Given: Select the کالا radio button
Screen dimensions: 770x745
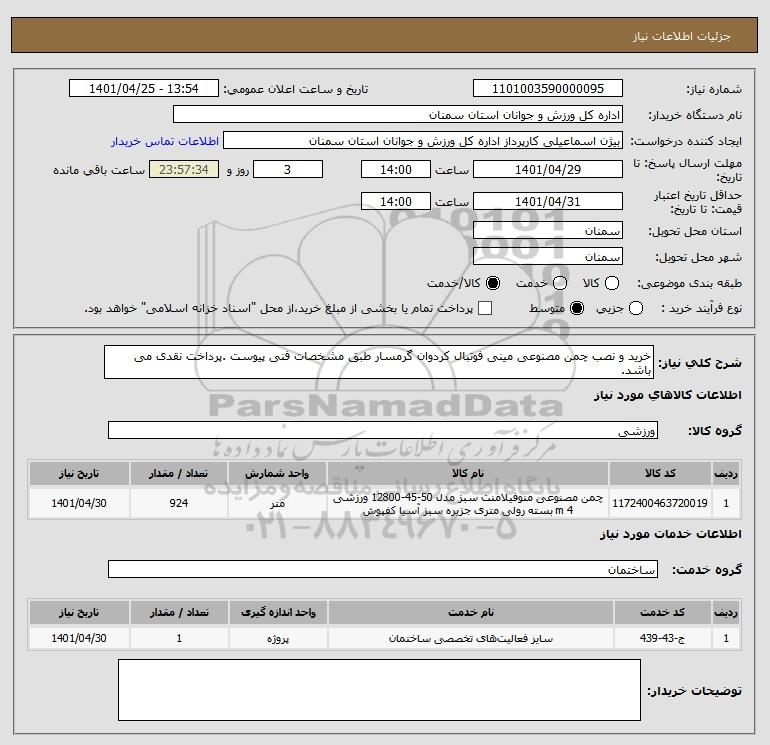Looking at the screenshot, I should click(612, 283).
